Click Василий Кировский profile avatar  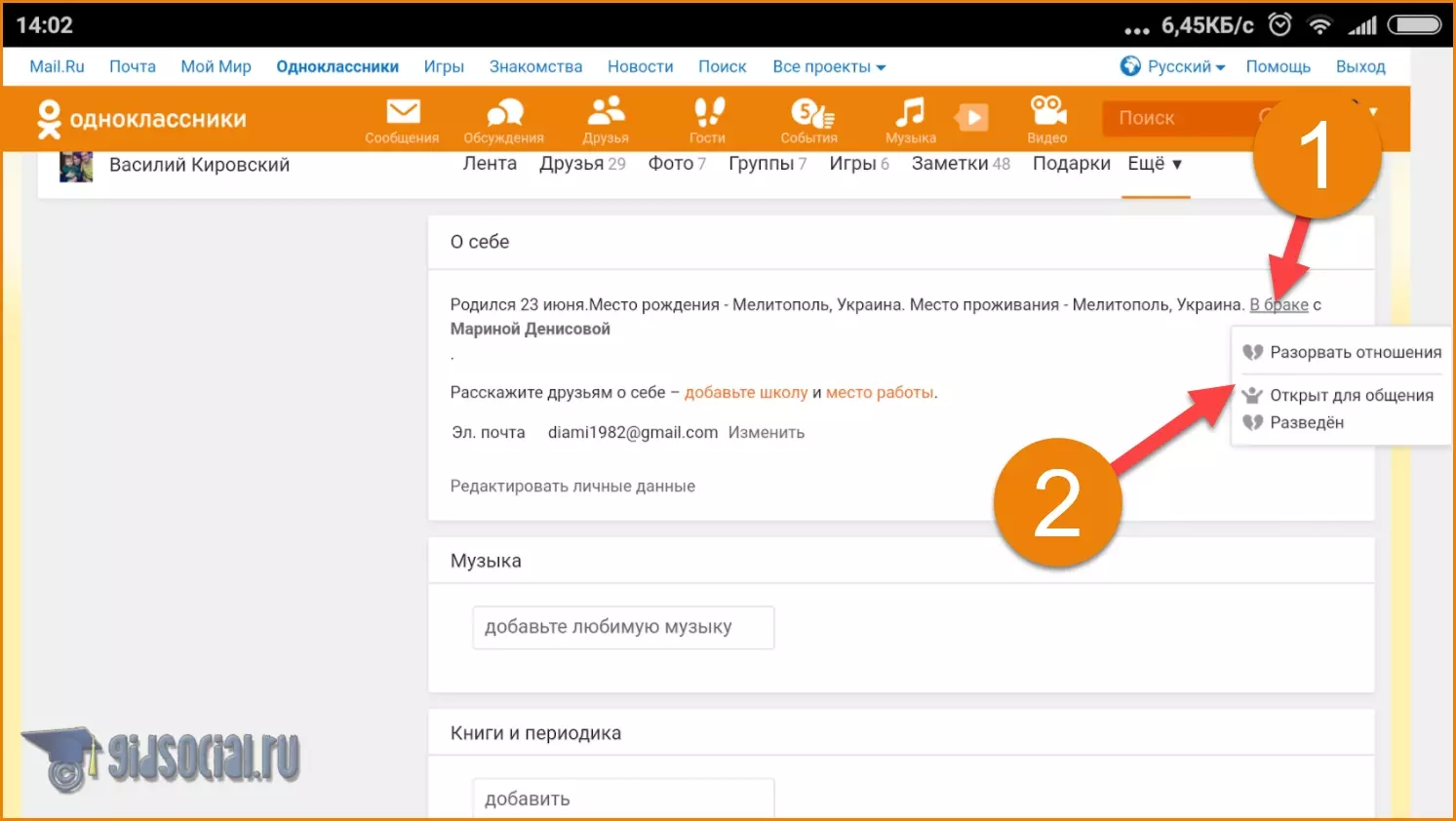click(x=76, y=166)
